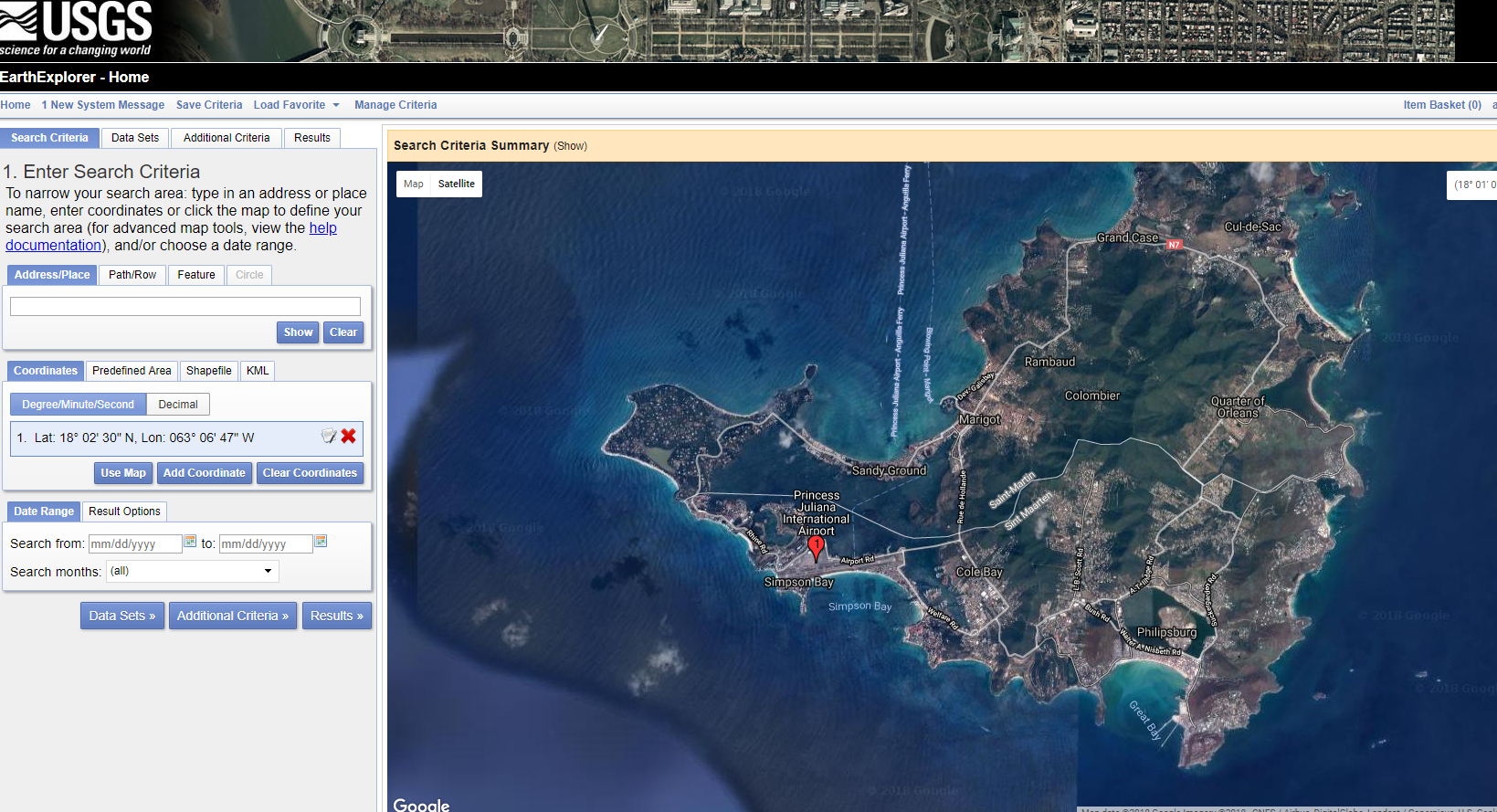Click the Search from date field
Image resolution: width=1497 pixels, height=812 pixels.
click(x=135, y=543)
